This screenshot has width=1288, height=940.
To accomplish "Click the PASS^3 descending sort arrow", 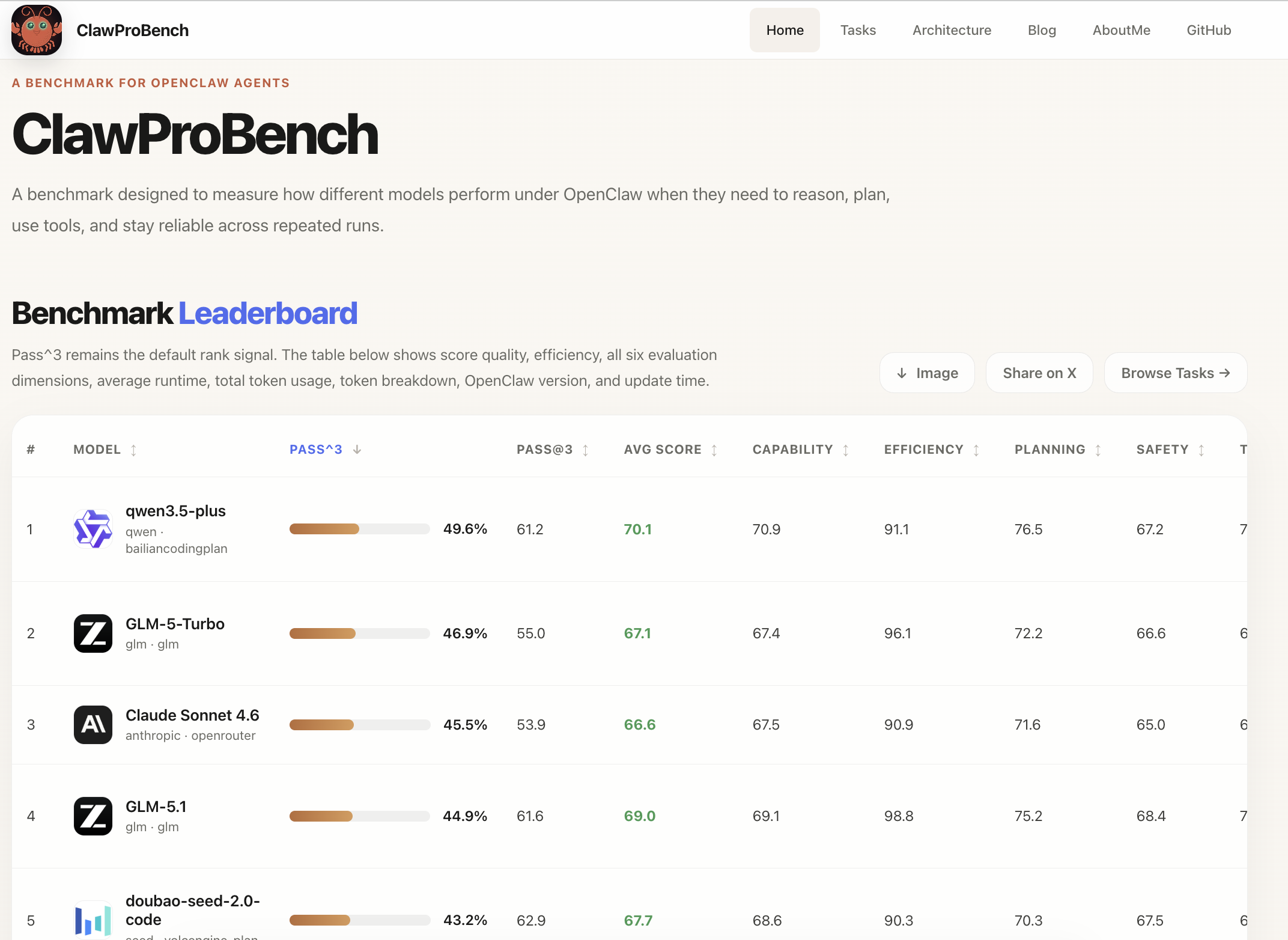I will (x=357, y=450).
